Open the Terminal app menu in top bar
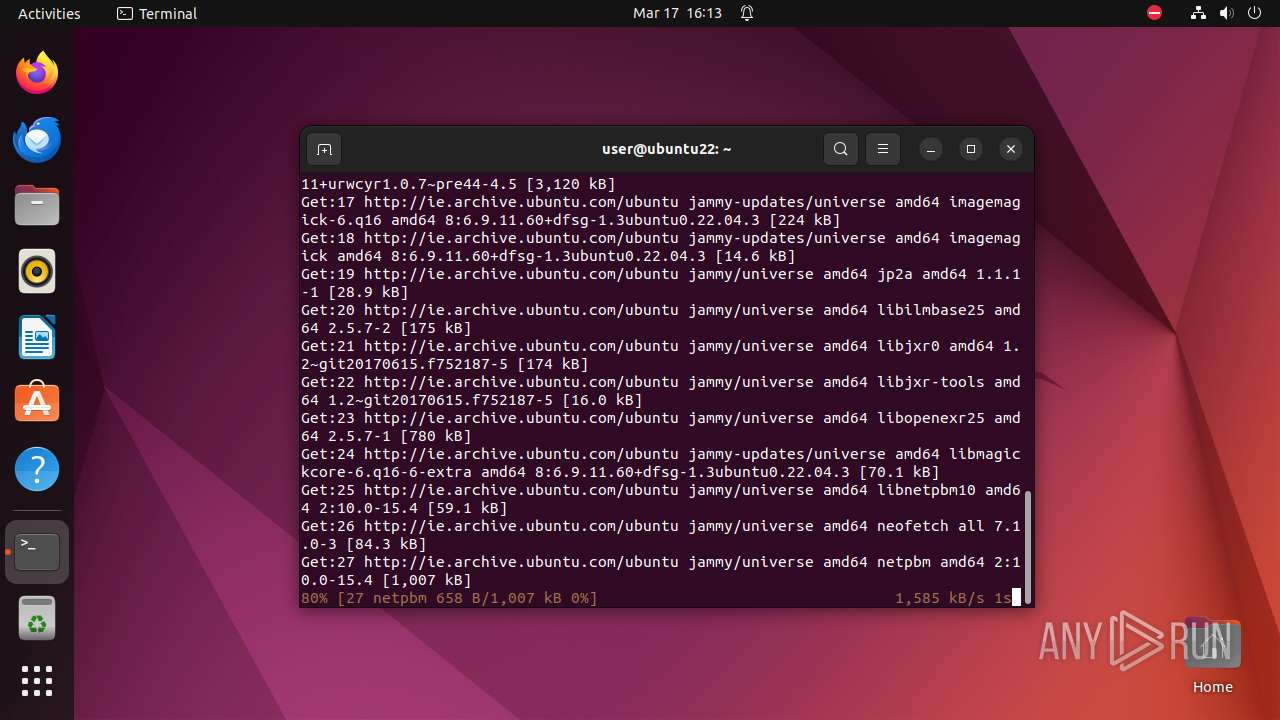 157,14
